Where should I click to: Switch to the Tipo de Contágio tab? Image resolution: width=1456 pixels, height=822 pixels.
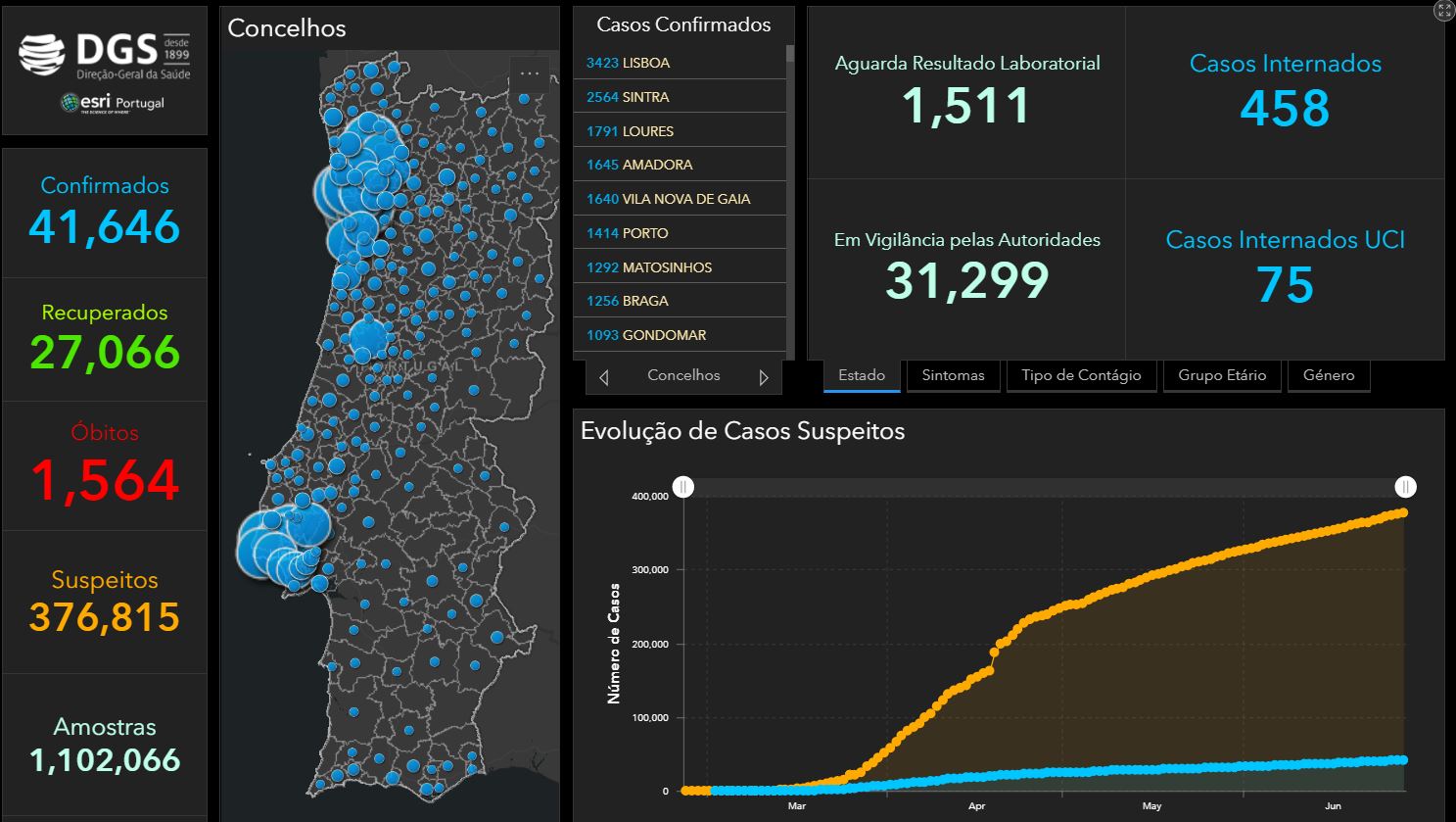(x=1081, y=376)
